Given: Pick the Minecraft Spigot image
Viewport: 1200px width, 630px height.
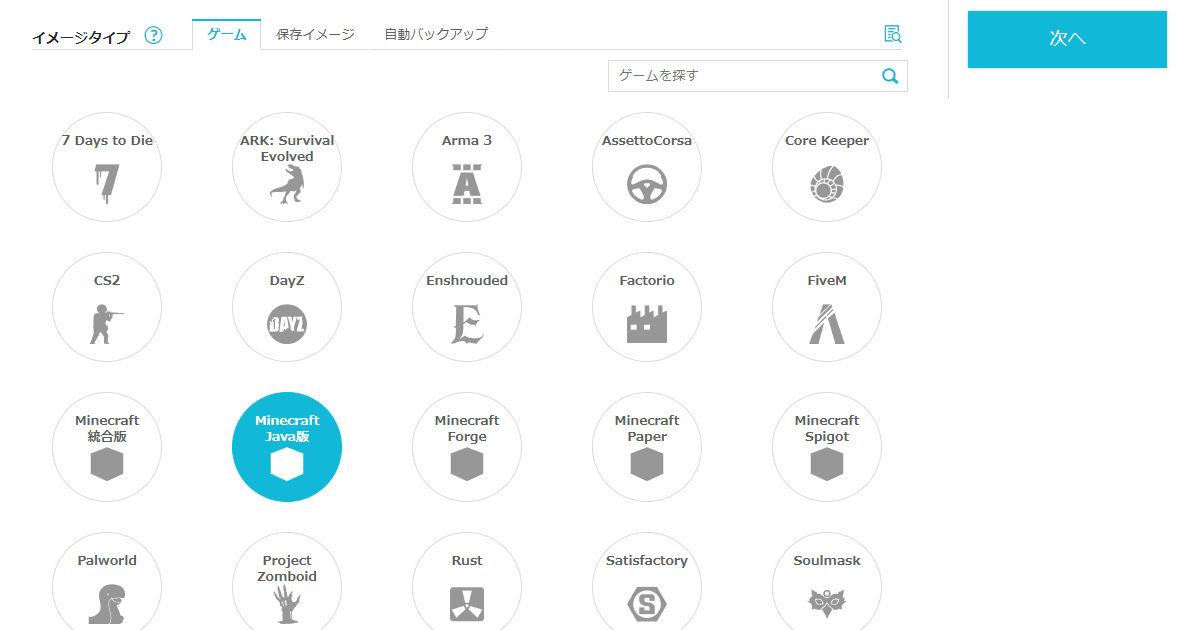Looking at the screenshot, I should point(827,447).
